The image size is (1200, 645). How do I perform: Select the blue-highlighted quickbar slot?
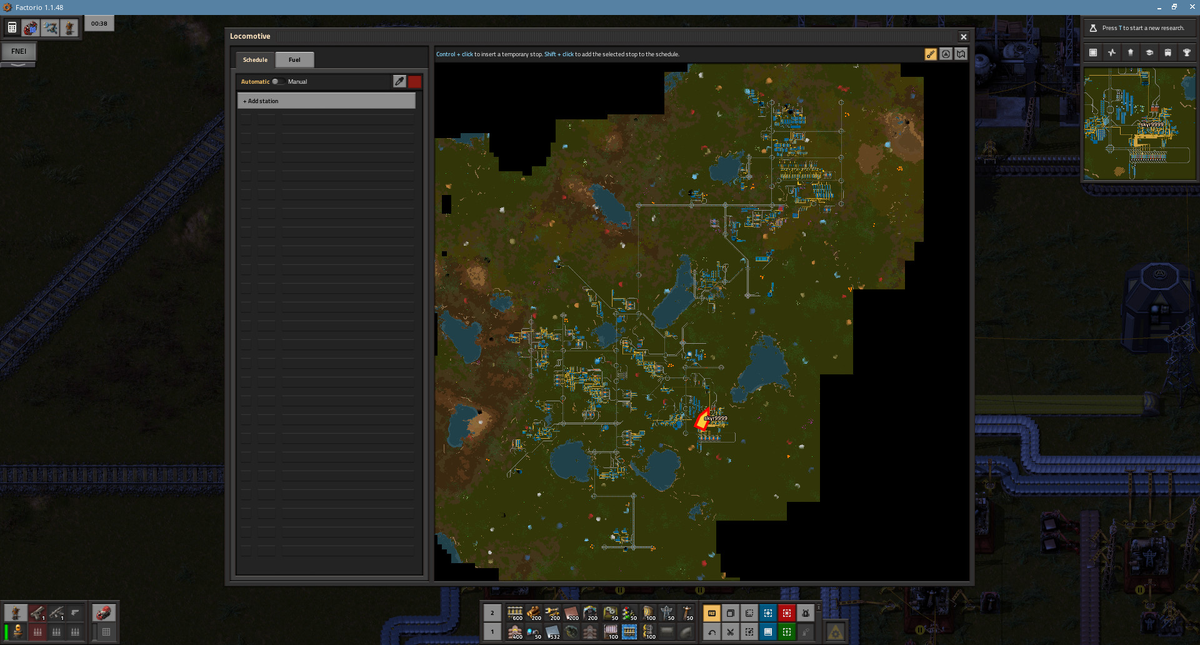click(629, 632)
